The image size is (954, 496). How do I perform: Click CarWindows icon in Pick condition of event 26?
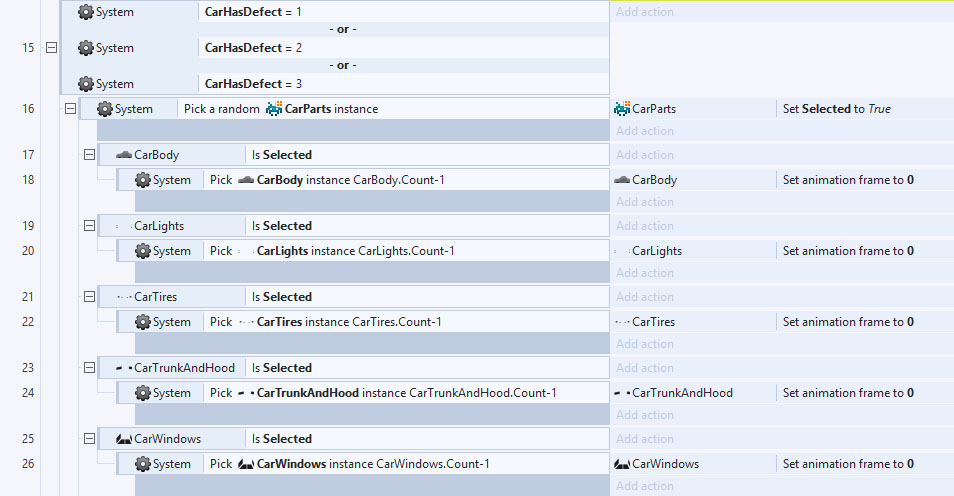[246, 464]
